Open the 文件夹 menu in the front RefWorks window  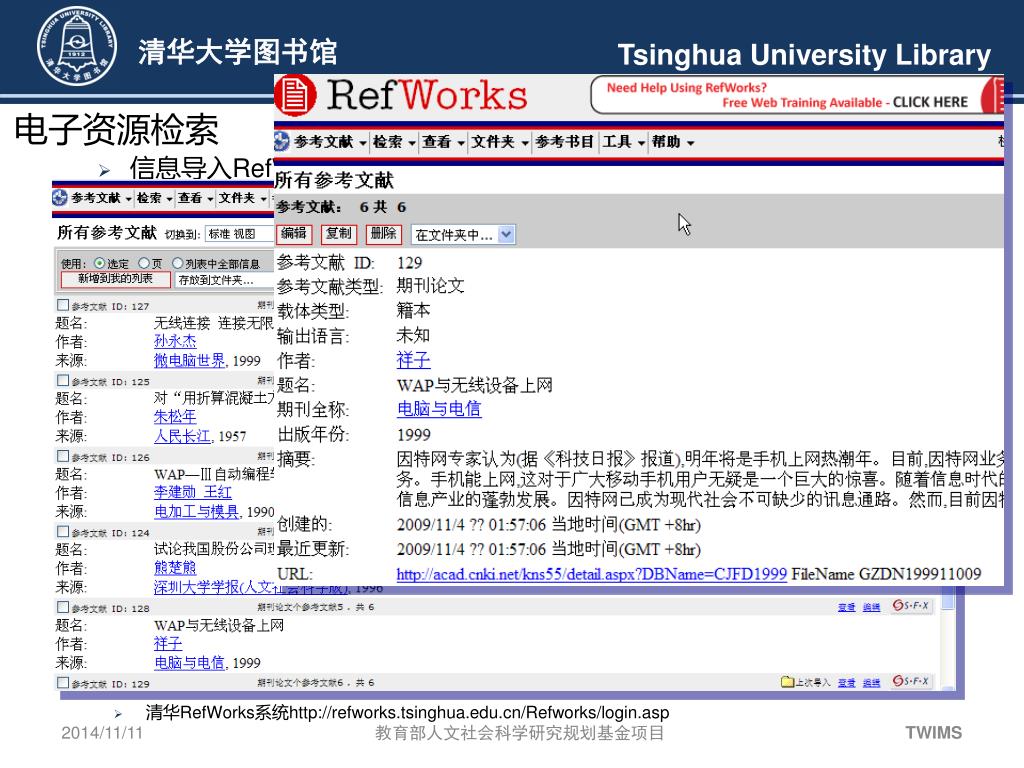500,142
